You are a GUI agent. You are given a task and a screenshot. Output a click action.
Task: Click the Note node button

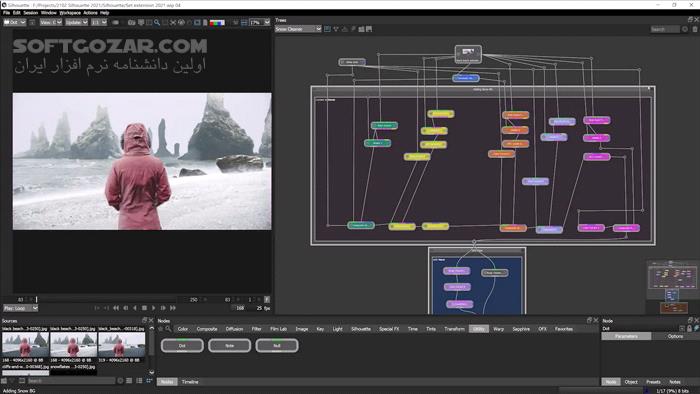pos(229,345)
